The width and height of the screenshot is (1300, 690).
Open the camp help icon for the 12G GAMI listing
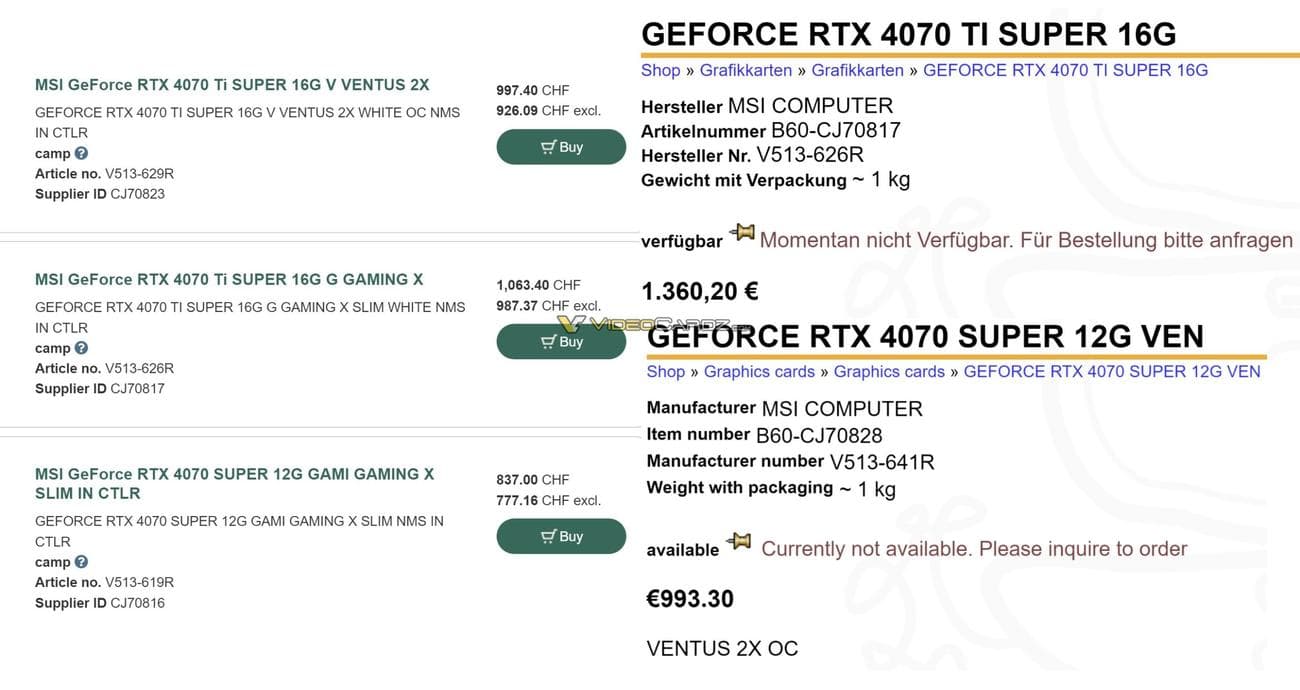(80, 561)
